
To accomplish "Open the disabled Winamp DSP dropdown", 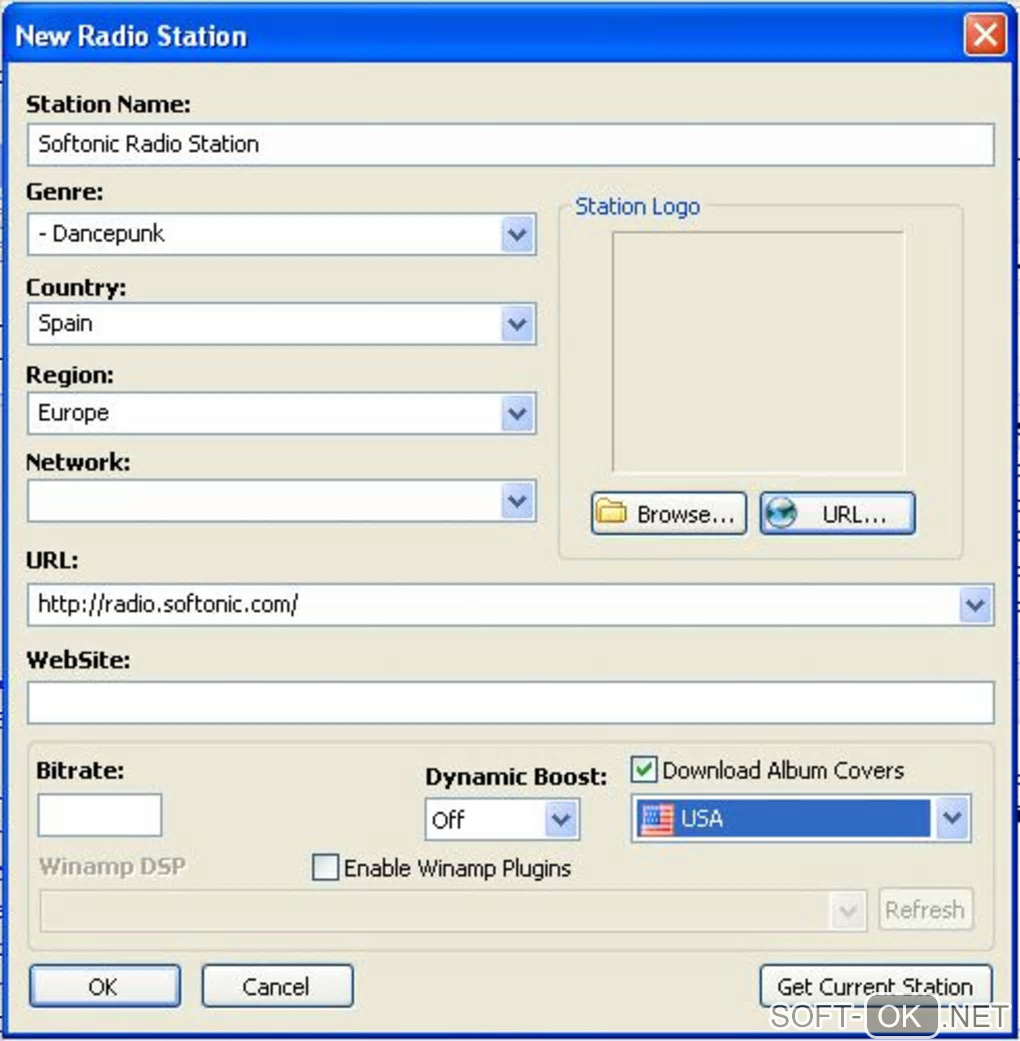I will tap(848, 910).
